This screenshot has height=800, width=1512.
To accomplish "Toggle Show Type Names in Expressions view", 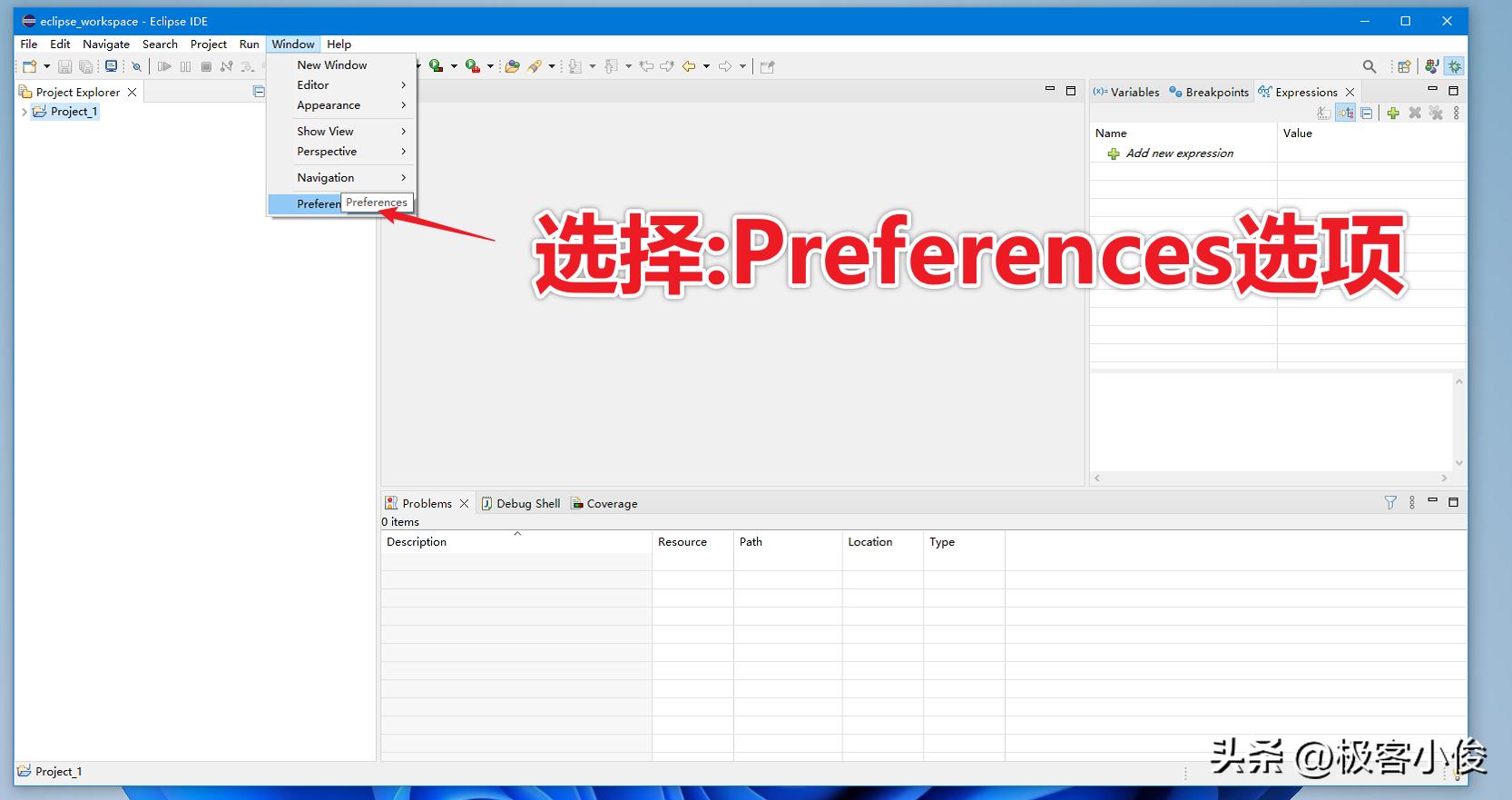I will pyautogui.click(x=1324, y=114).
